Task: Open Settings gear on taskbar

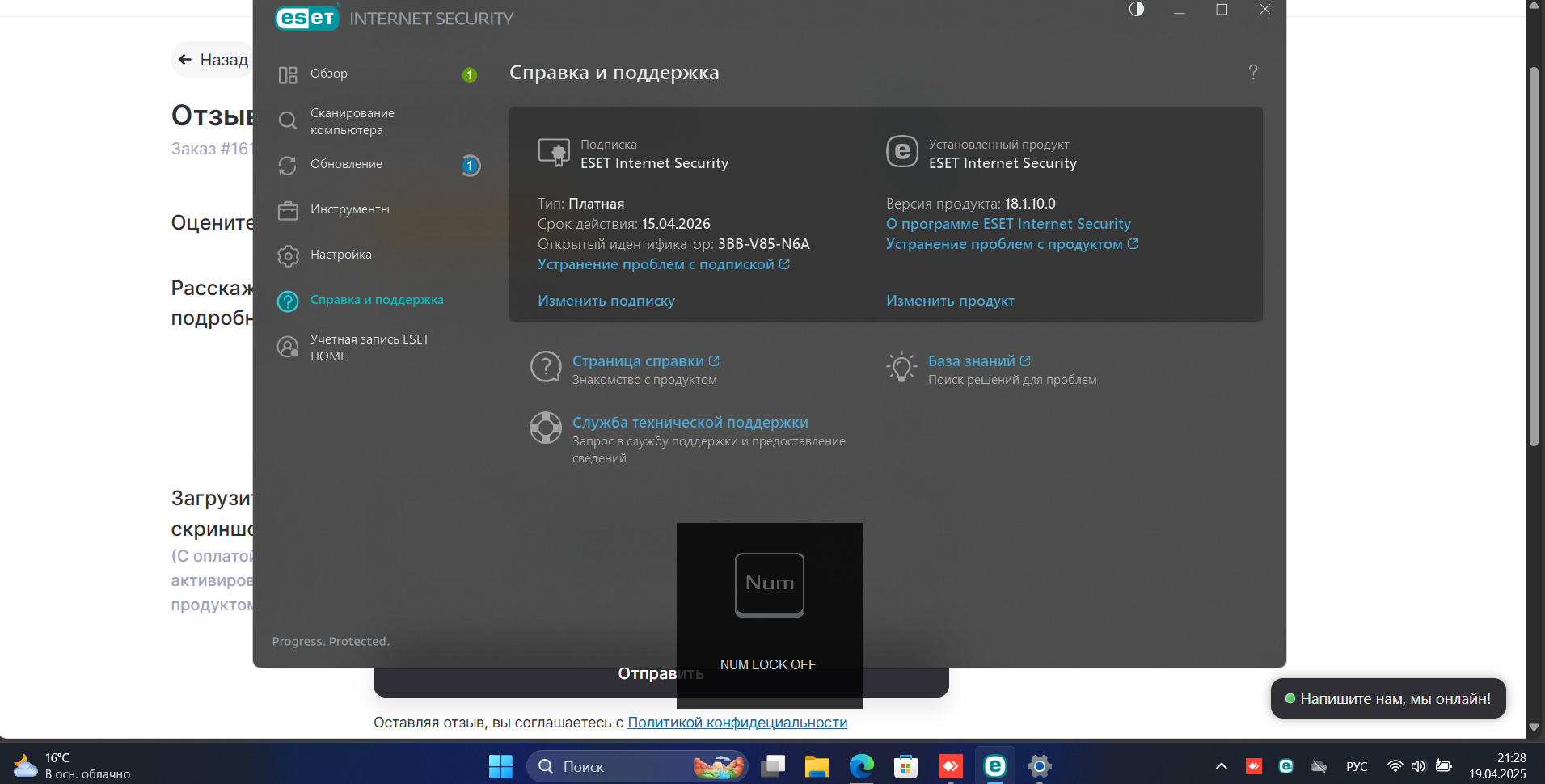Action: [1039, 766]
